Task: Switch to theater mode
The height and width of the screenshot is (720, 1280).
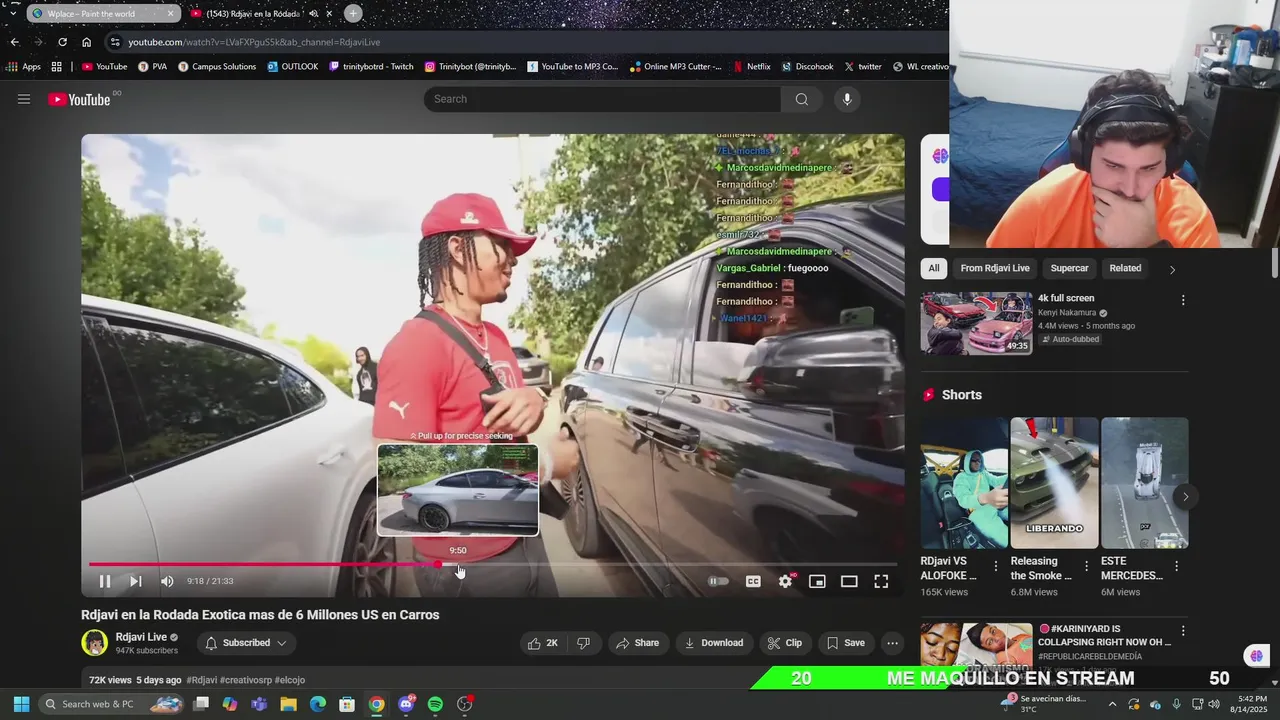Action: [x=849, y=581]
